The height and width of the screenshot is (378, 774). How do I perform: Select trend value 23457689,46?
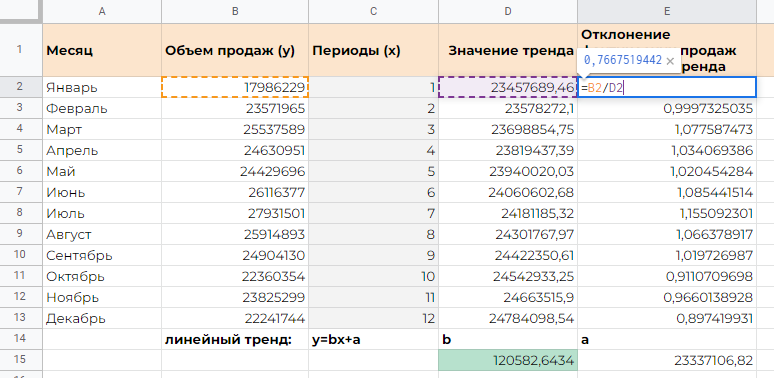pyautogui.click(x=508, y=87)
